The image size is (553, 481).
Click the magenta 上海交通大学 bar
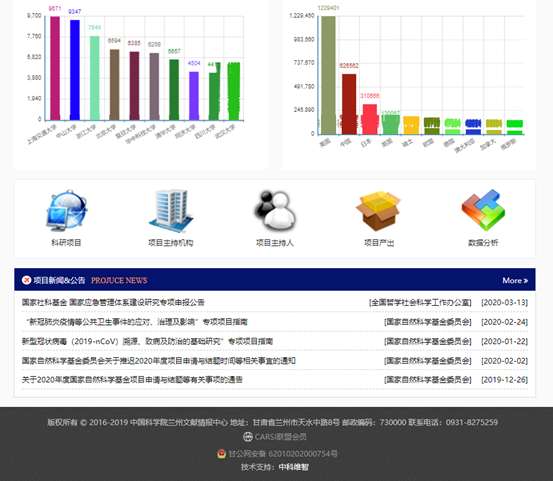point(55,68)
